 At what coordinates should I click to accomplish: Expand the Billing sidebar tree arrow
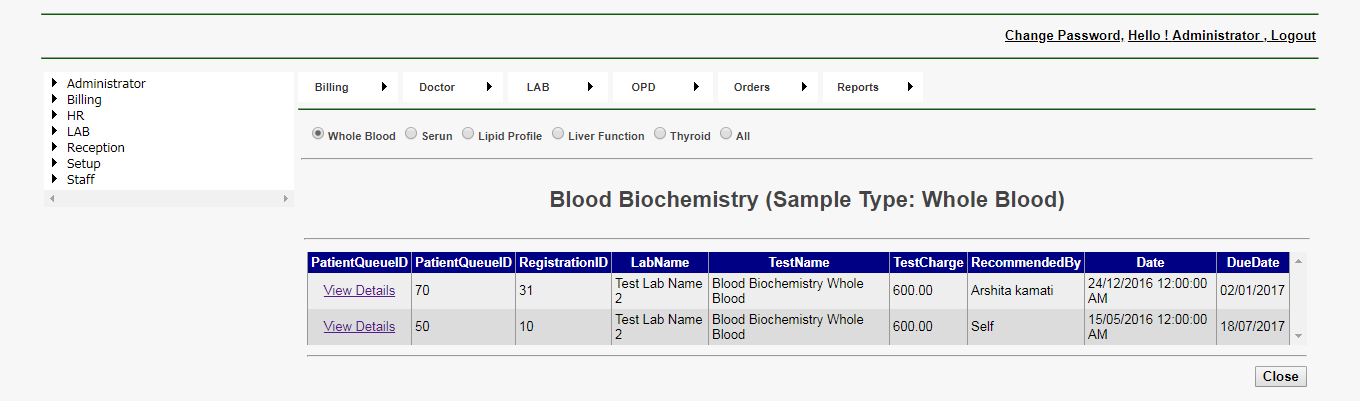click(x=54, y=100)
